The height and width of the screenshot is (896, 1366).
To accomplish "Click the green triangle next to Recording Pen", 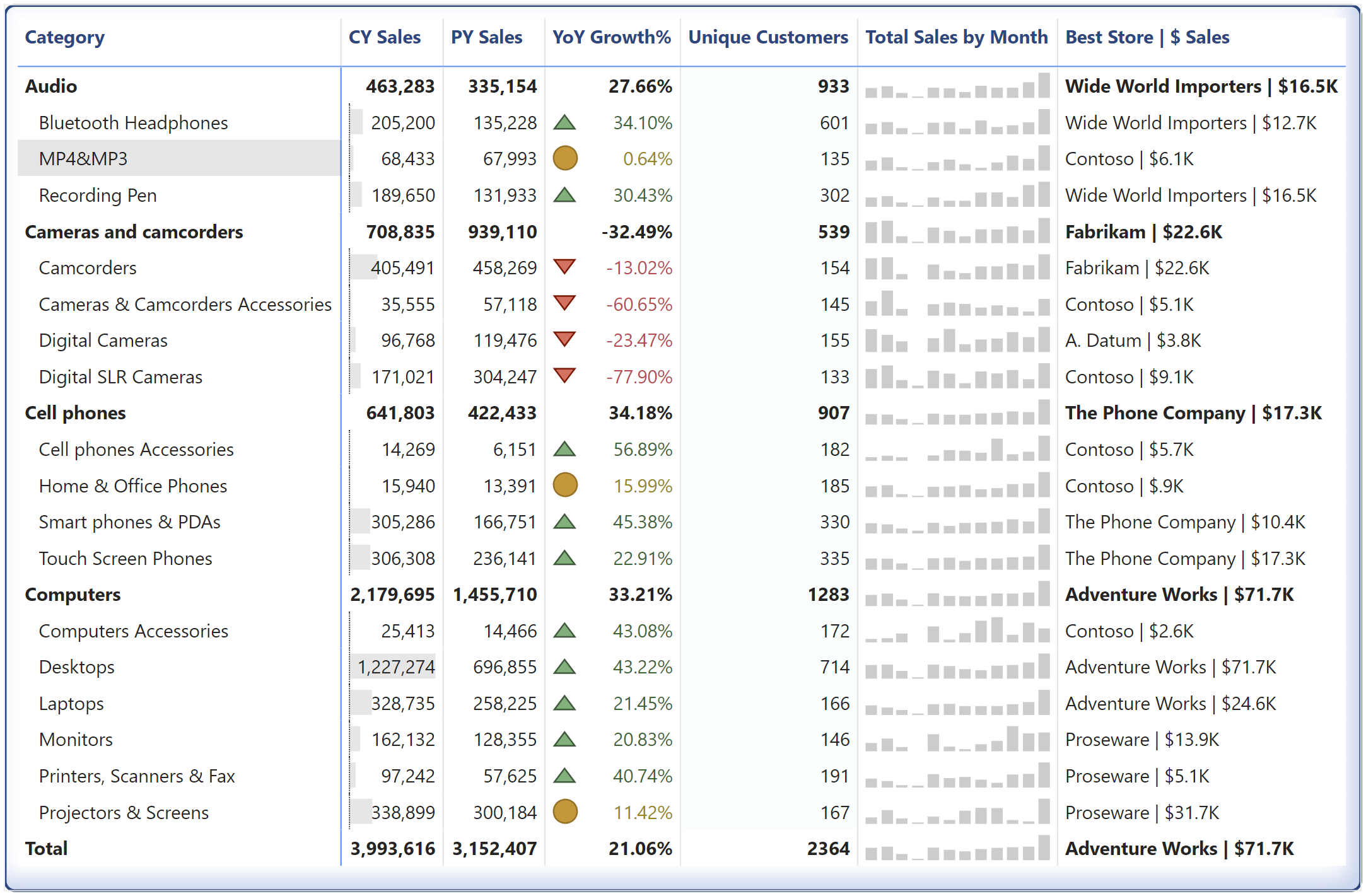I will tap(566, 195).
